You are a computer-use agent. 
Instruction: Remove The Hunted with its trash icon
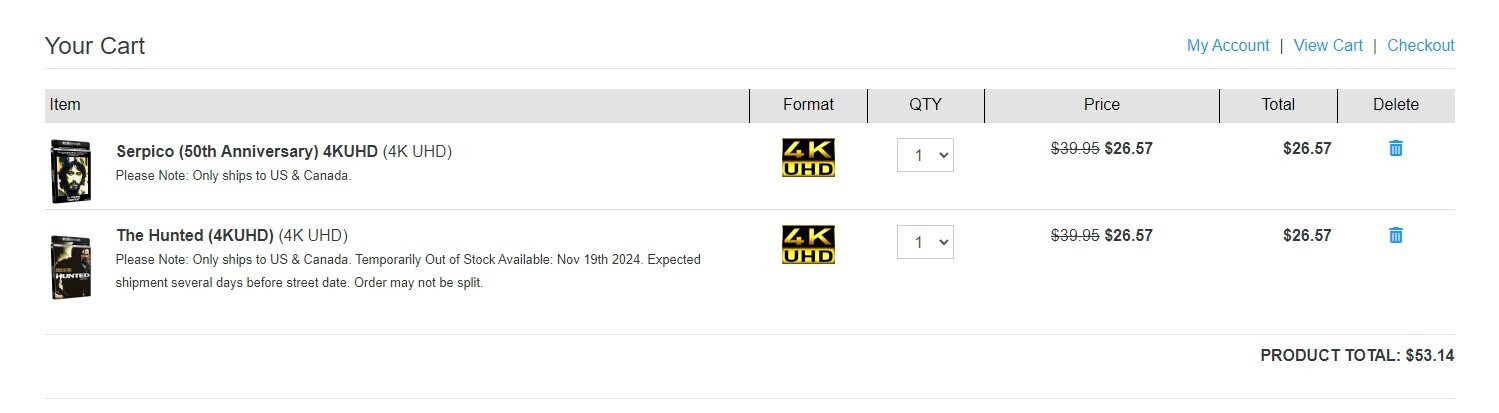1396,235
